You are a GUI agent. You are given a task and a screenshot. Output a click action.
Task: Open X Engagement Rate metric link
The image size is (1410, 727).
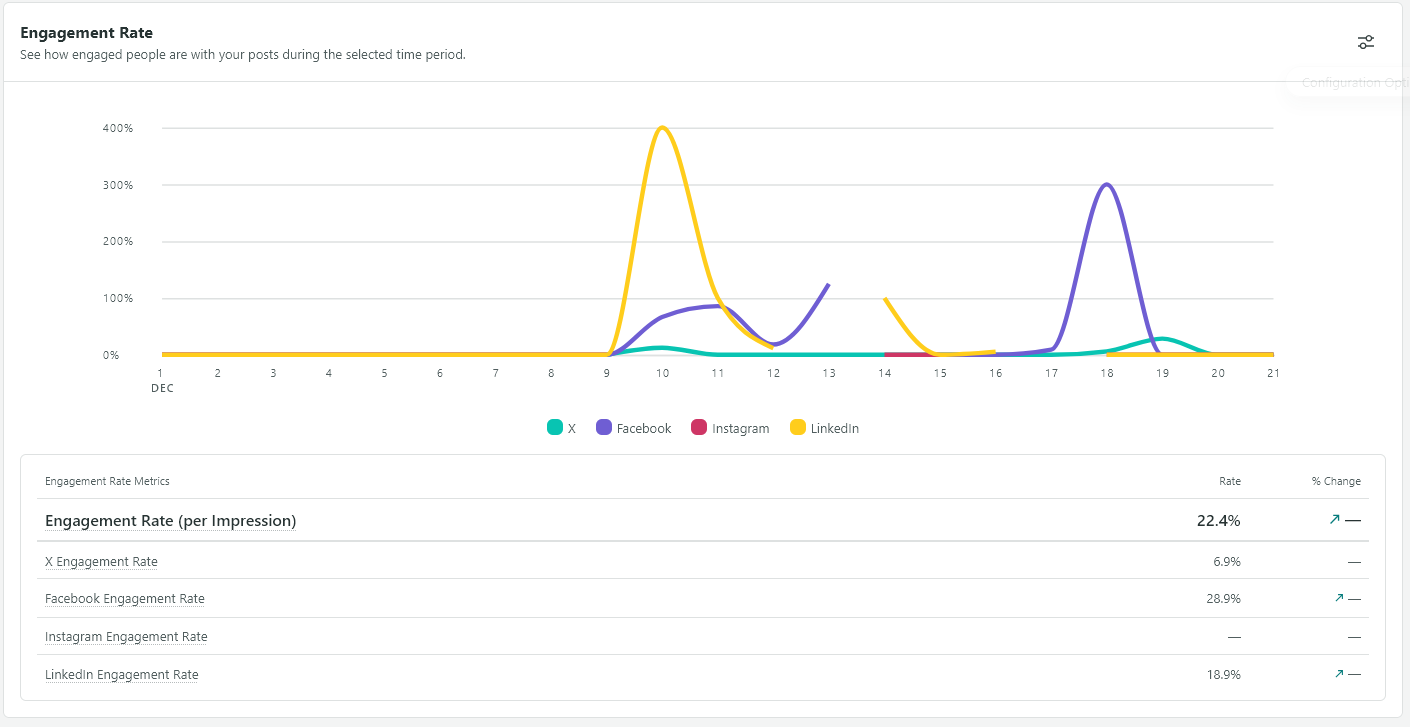tap(101, 562)
